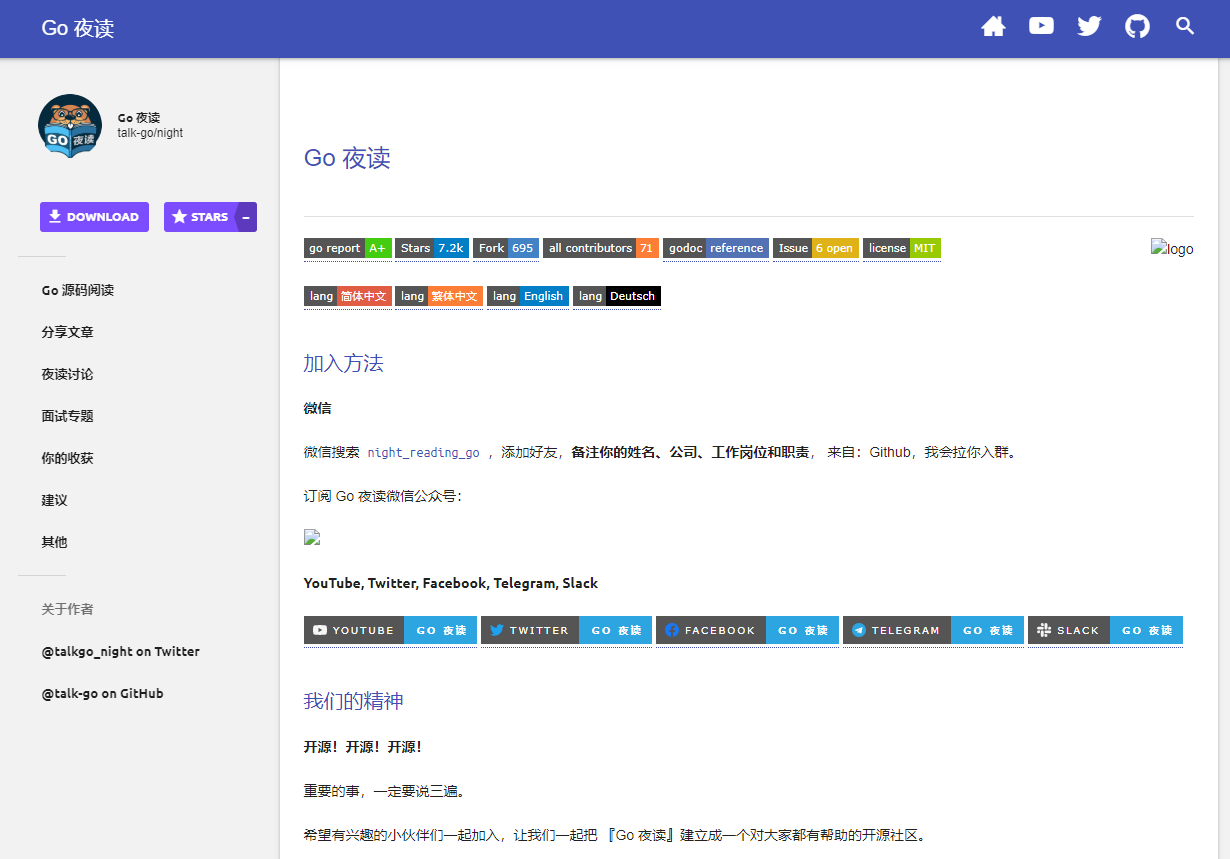
Task: Open 你的收获 in sidebar
Action: pos(67,458)
